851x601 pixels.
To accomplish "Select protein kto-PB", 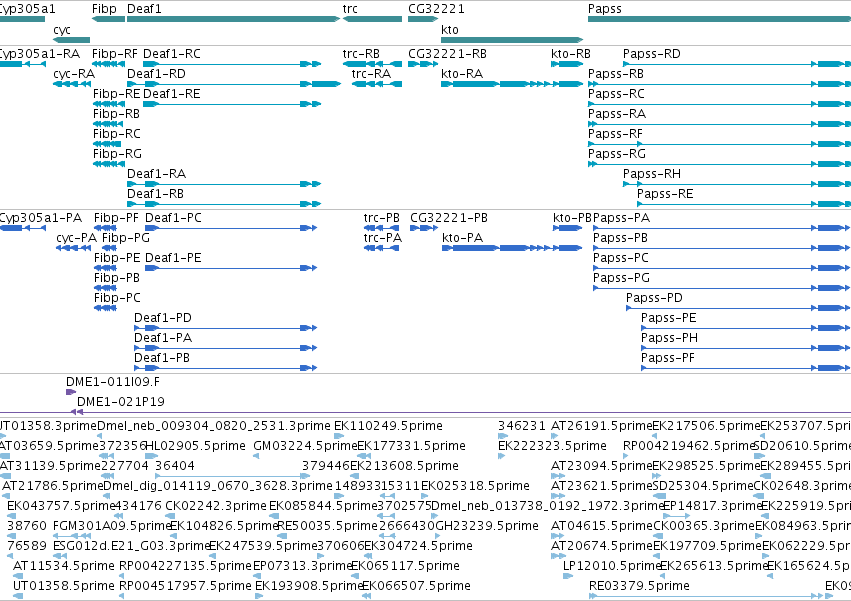I will click(x=567, y=228).
